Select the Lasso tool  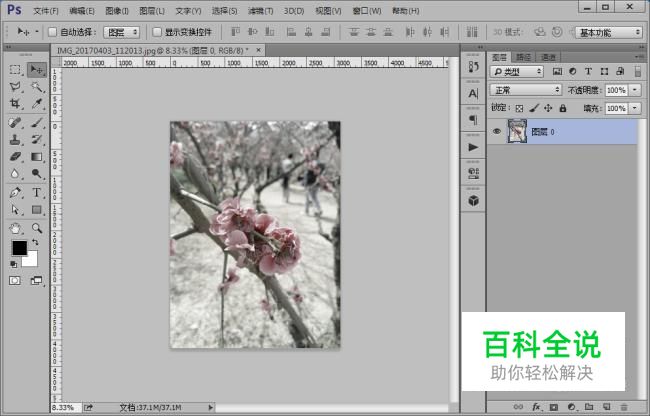pos(15,87)
